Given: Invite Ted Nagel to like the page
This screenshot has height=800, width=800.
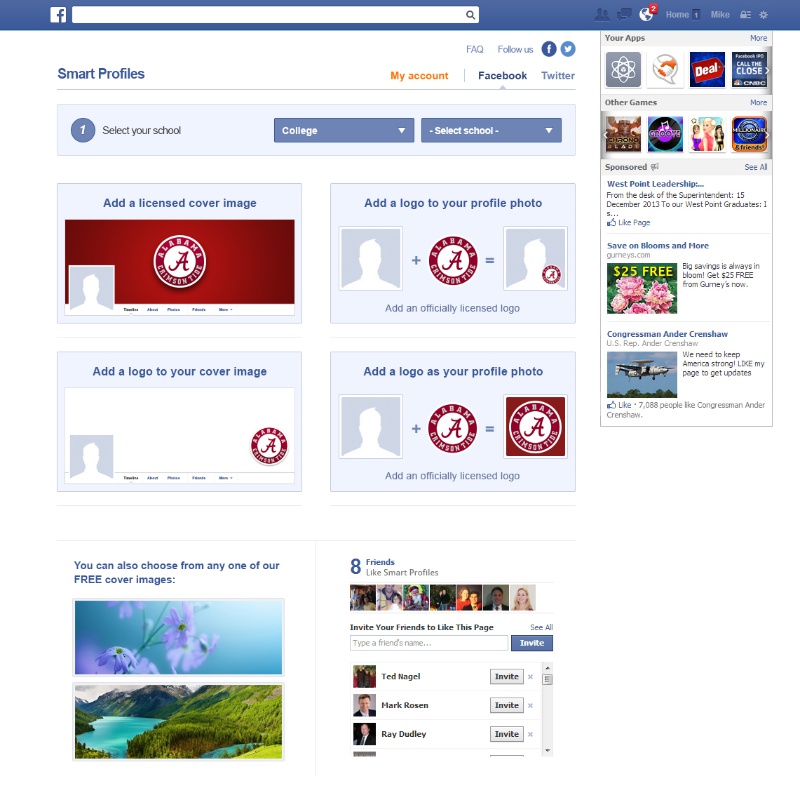Looking at the screenshot, I should (506, 676).
